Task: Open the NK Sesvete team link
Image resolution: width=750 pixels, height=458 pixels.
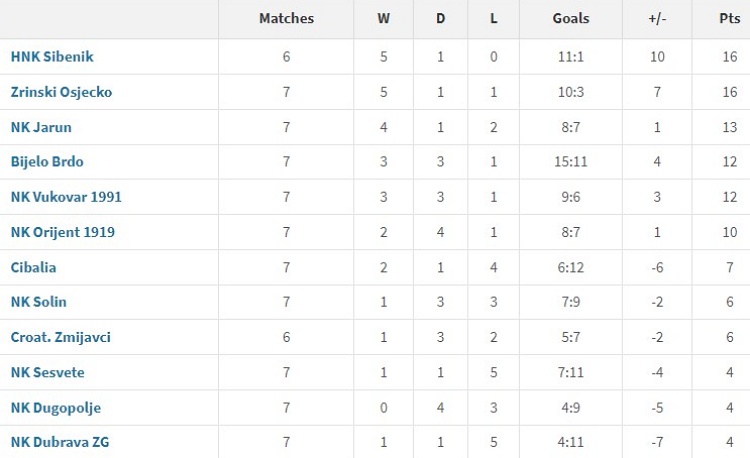Action: pos(47,372)
